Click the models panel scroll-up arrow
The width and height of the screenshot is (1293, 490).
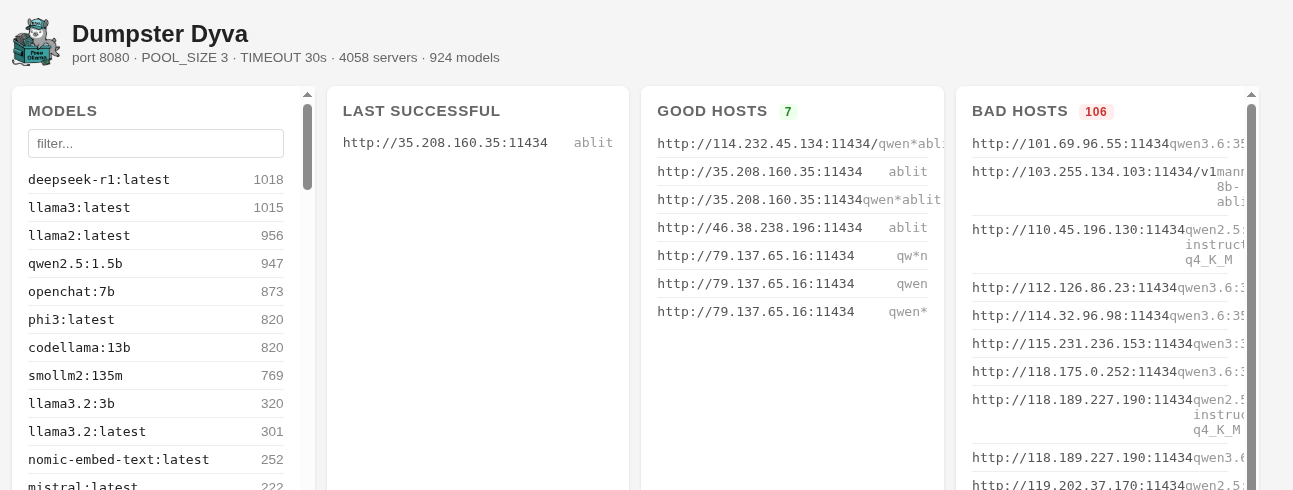(x=307, y=95)
